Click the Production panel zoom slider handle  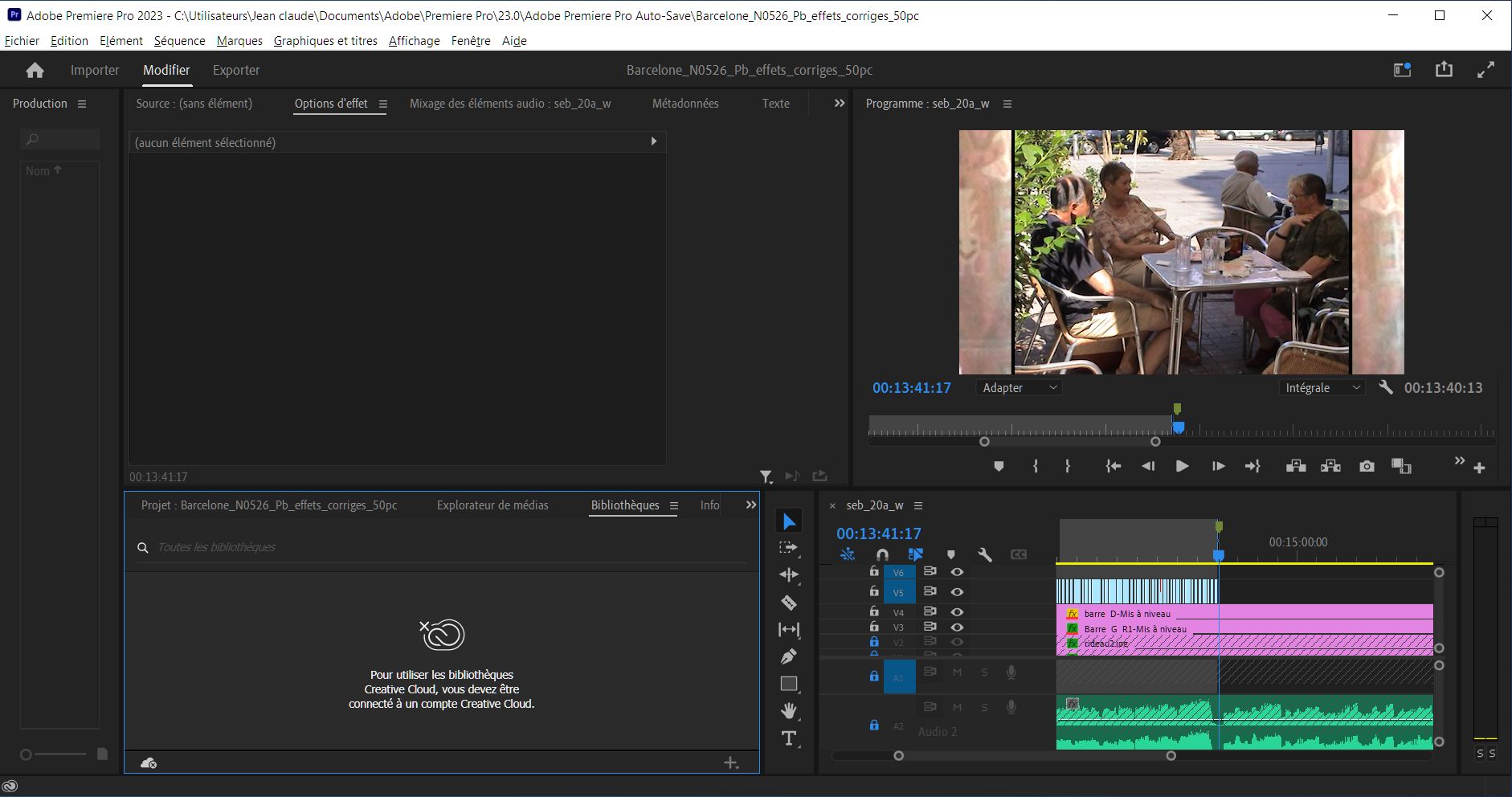(x=26, y=754)
